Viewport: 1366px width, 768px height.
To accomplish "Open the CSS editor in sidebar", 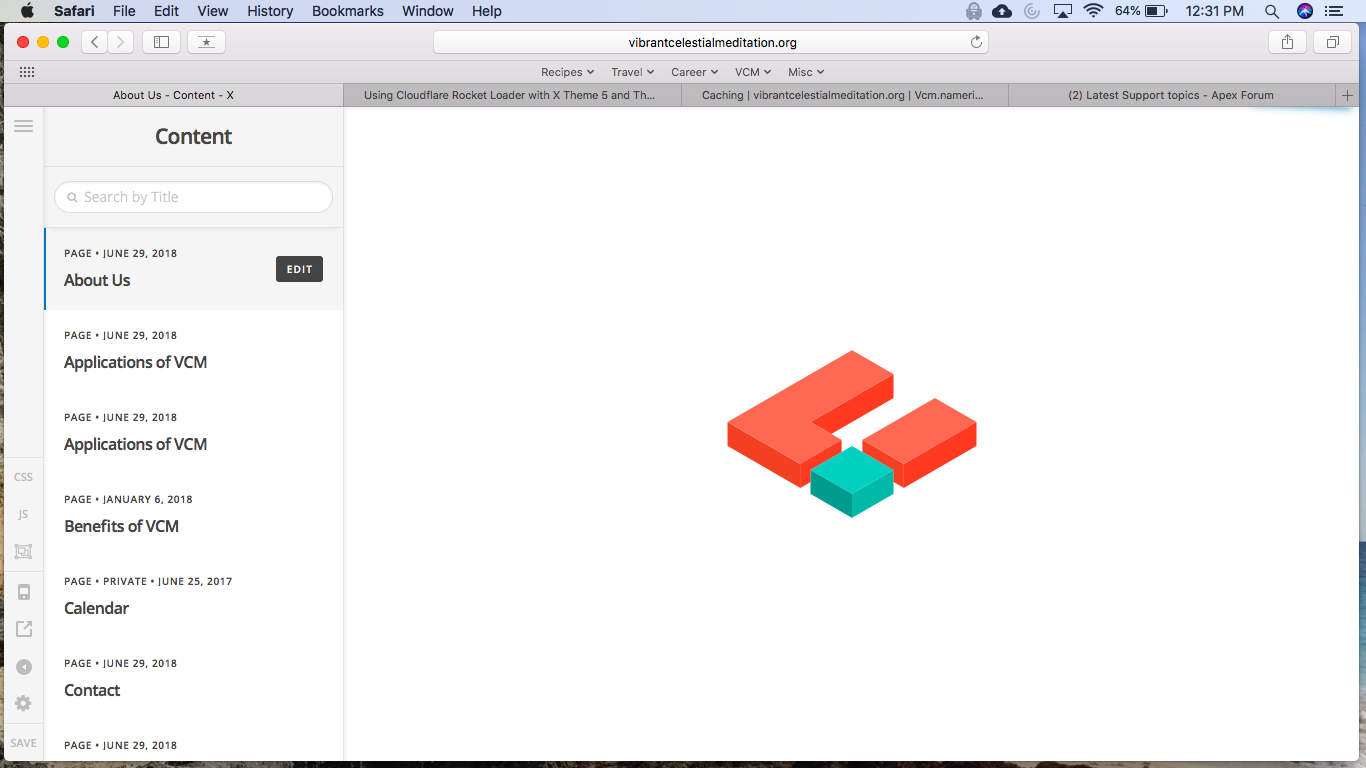I will pos(23,477).
